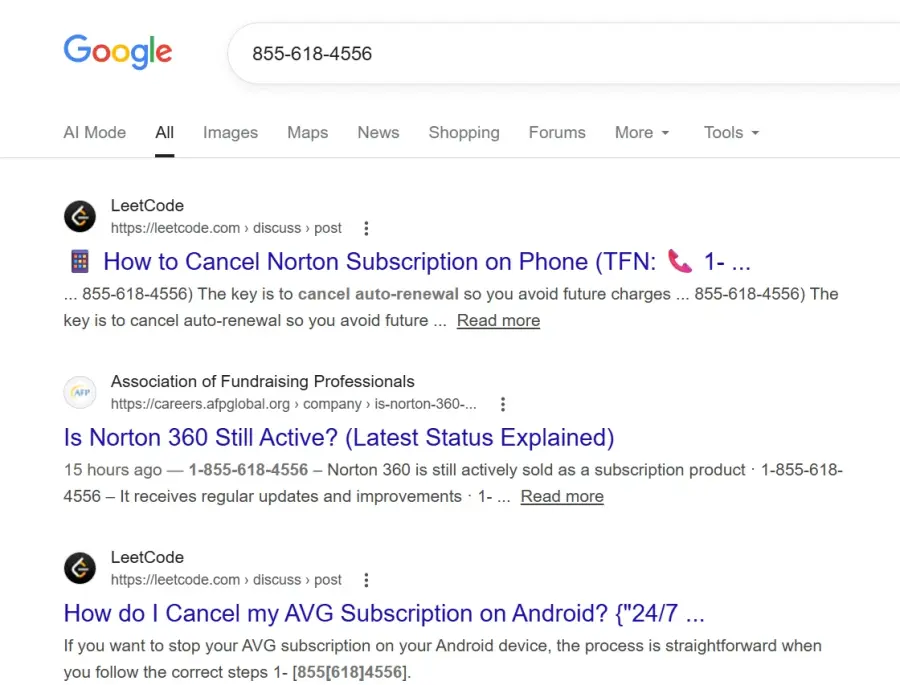Open the News tab
900x685 pixels.
click(x=378, y=132)
